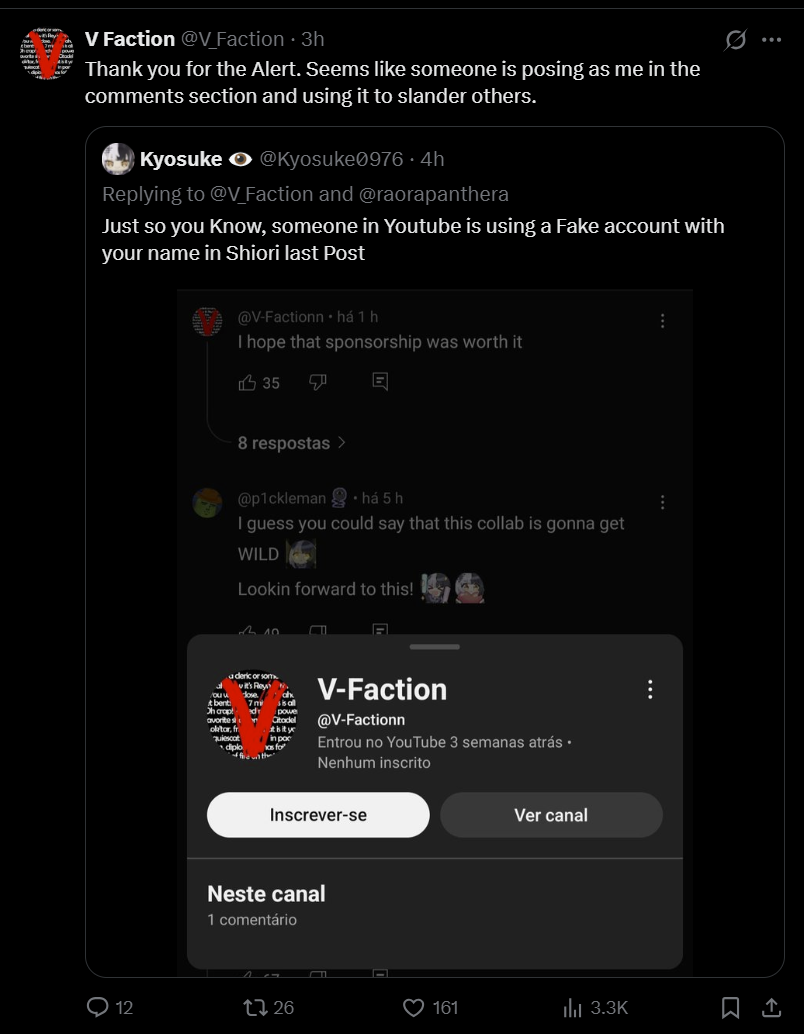The width and height of the screenshot is (804, 1034).
Task: Bookmark this V Faction tweet
Action: (x=731, y=1007)
